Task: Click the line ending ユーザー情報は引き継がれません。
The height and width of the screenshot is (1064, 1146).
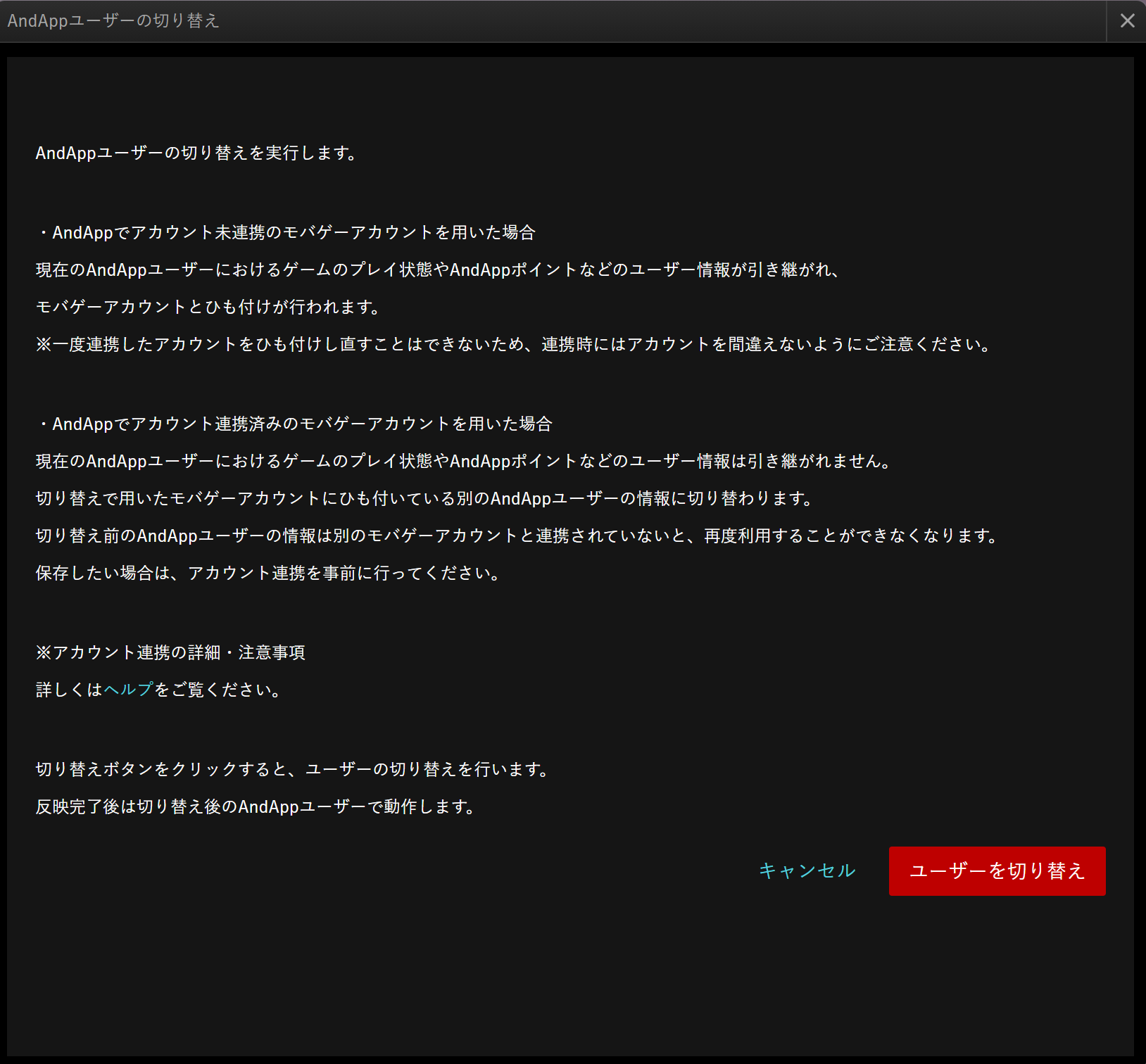Action: tap(465, 461)
